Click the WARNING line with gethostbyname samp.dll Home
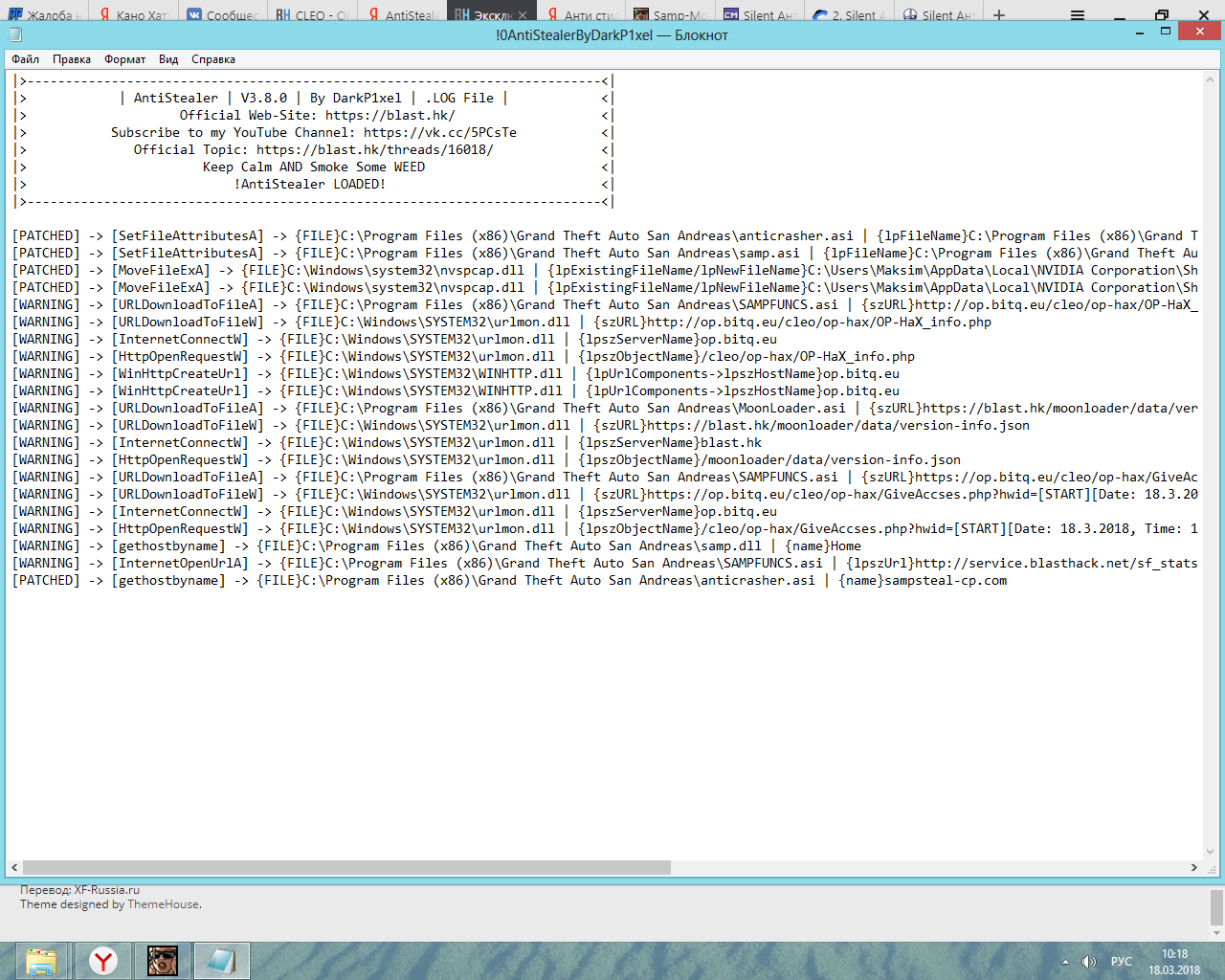The width and height of the screenshot is (1225, 980). pos(436,546)
